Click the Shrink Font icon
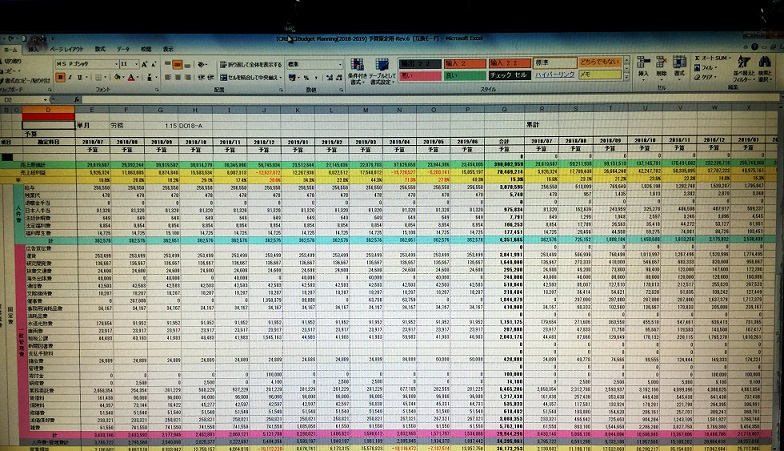Image resolution: width=784 pixels, height=451 pixels. (x=153, y=64)
